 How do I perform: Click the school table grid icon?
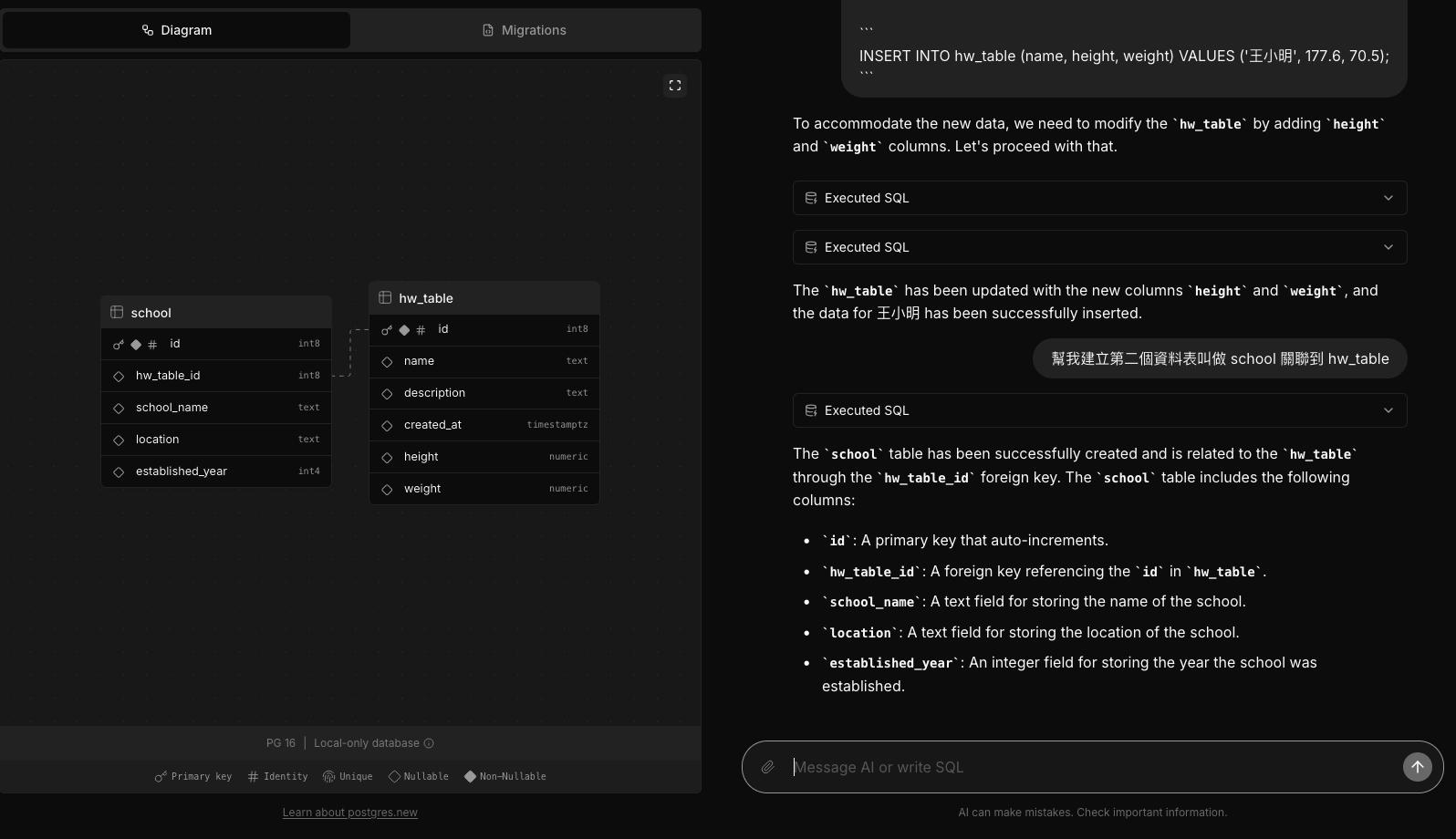[x=117, y=312]
